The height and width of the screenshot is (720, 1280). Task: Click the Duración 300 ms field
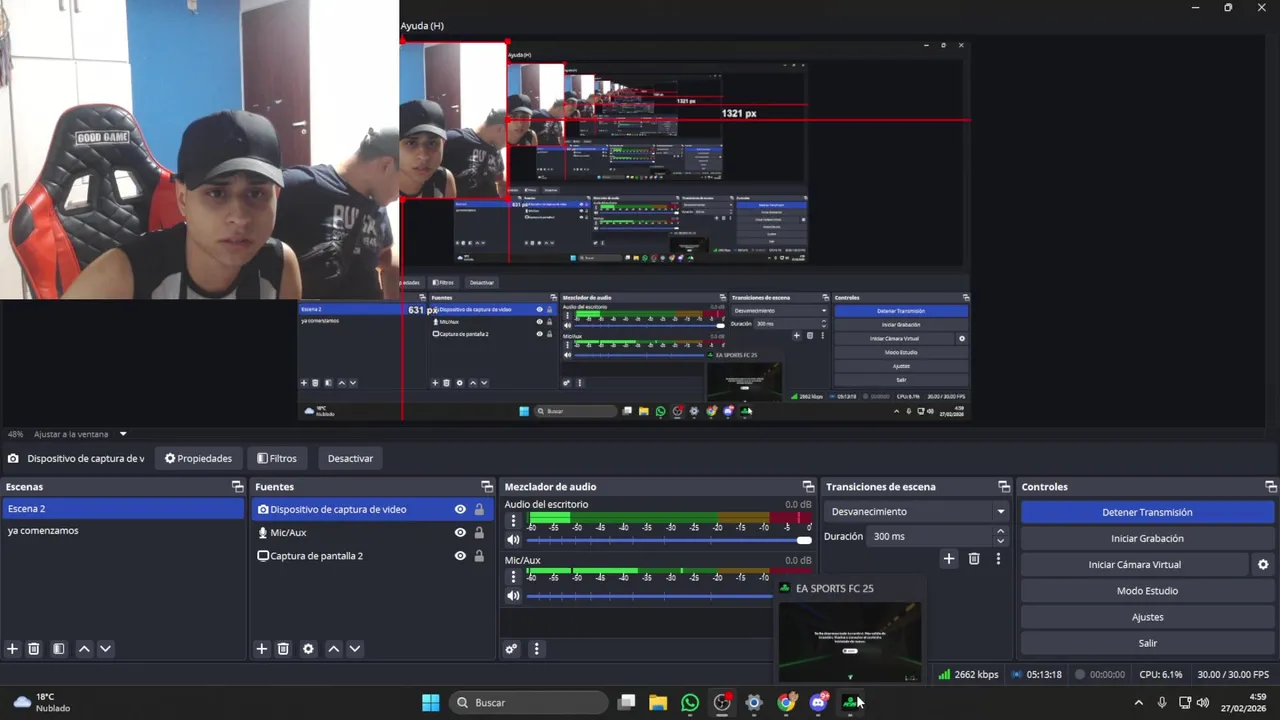tap(928, 537)
